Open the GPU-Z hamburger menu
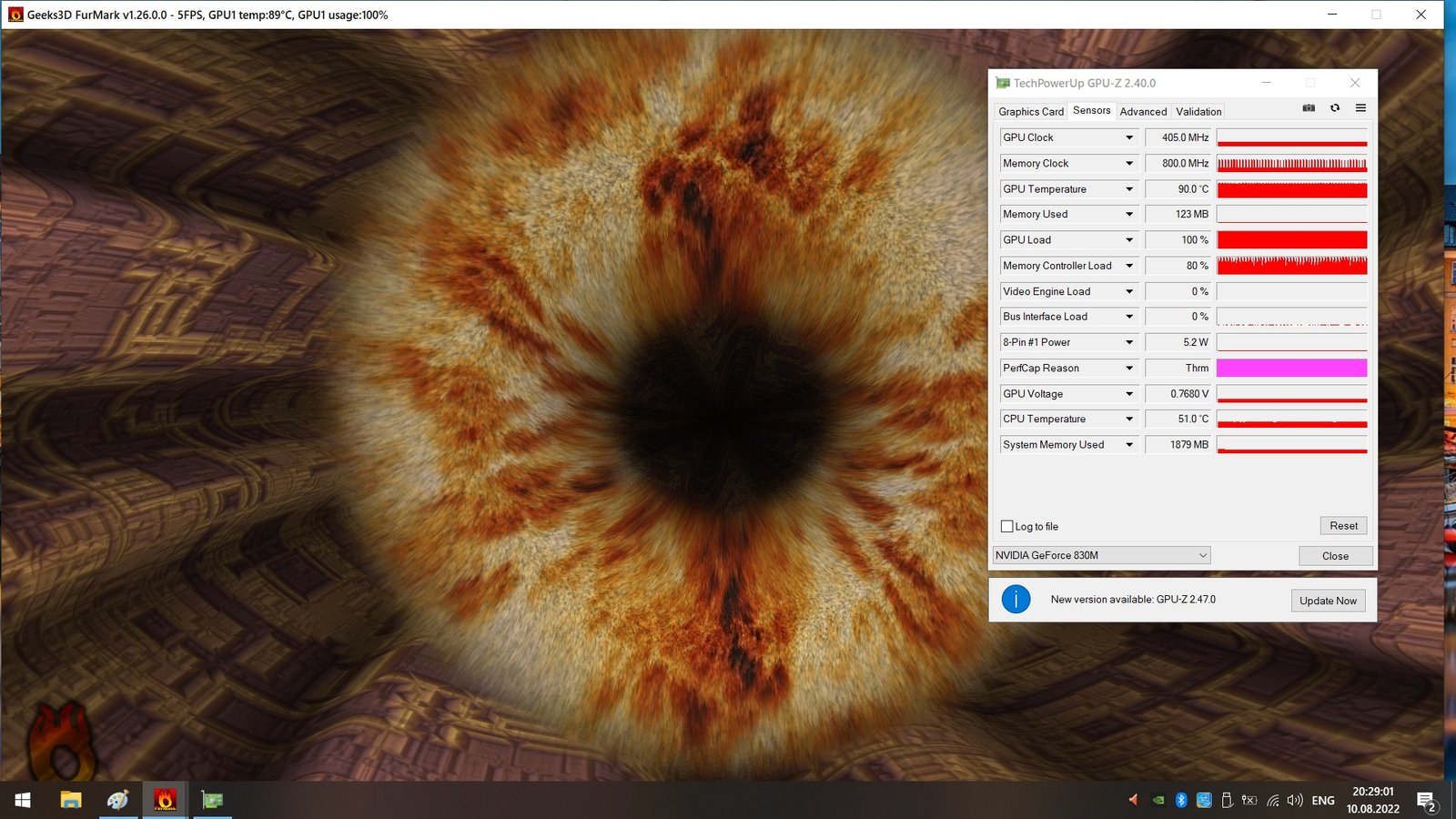Viewport: 1456px width, 819px height. coord(1360,108)
